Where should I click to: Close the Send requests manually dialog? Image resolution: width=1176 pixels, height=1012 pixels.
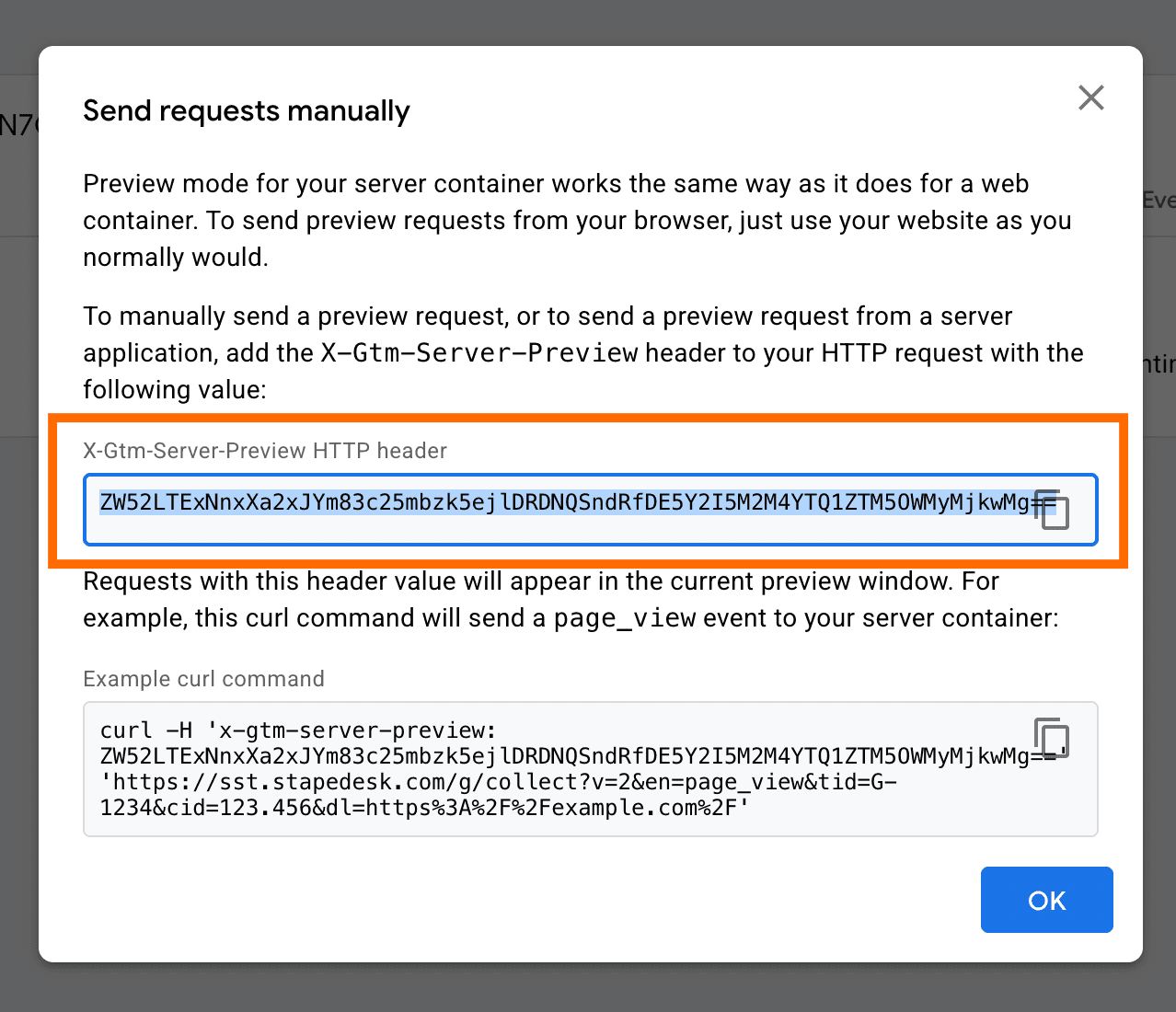pos(1090,97)
